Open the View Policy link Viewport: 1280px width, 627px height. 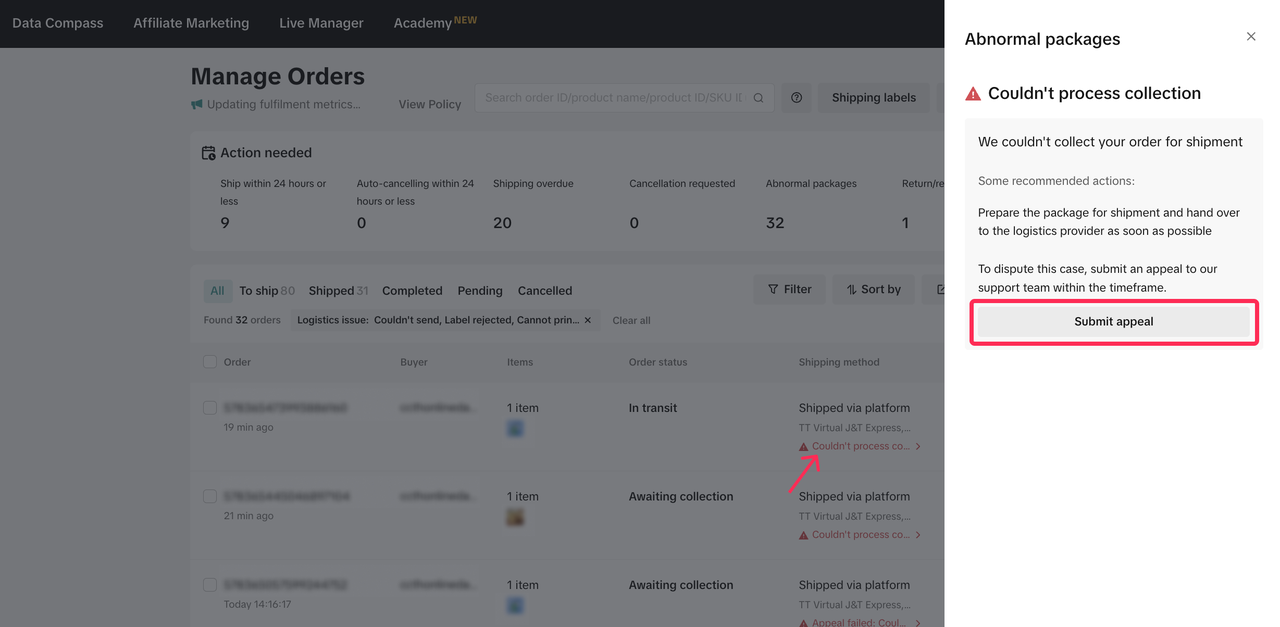(430, 104)
